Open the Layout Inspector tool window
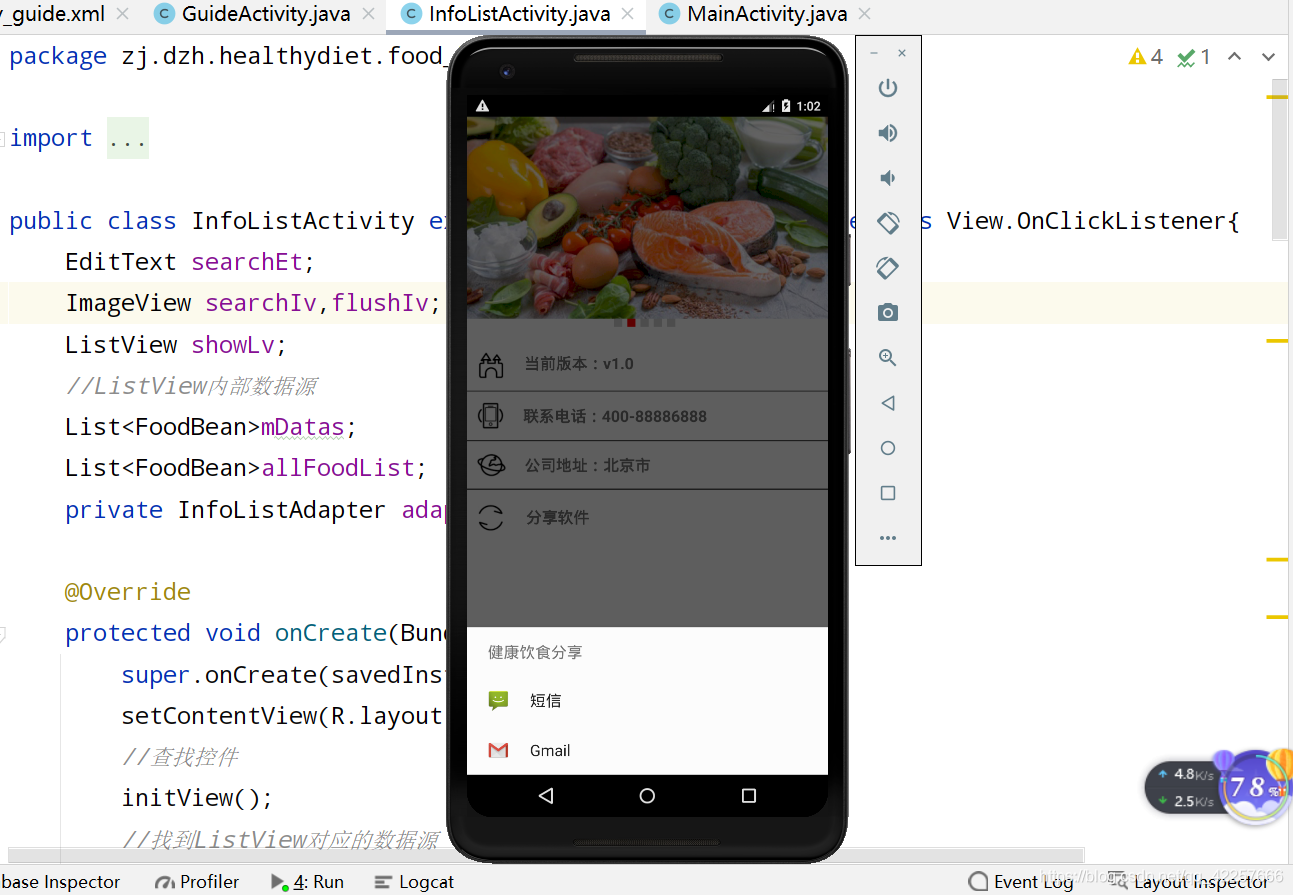1293x895 pixels. click(x=1190, y=882)
